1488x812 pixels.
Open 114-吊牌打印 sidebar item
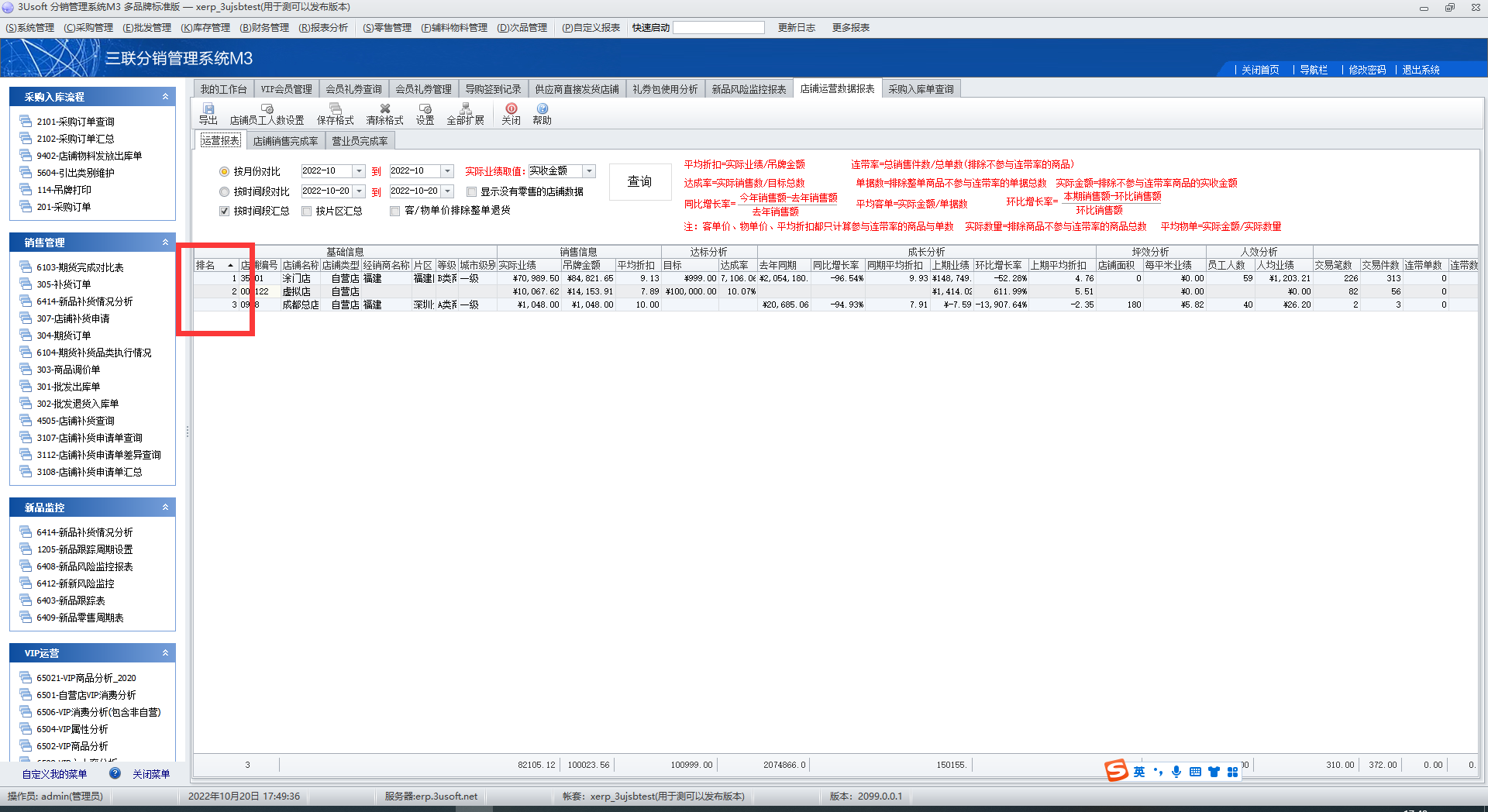point(64,190)
